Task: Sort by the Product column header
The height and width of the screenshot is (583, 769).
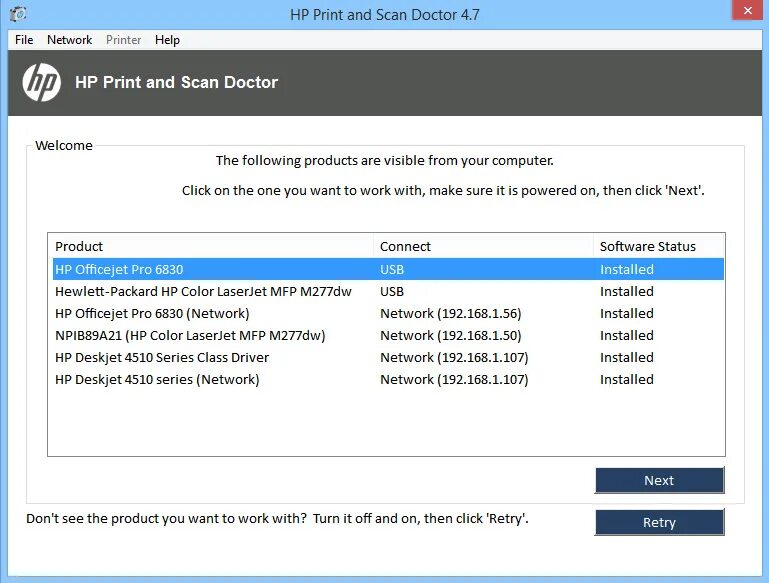Action: (79, 246)
